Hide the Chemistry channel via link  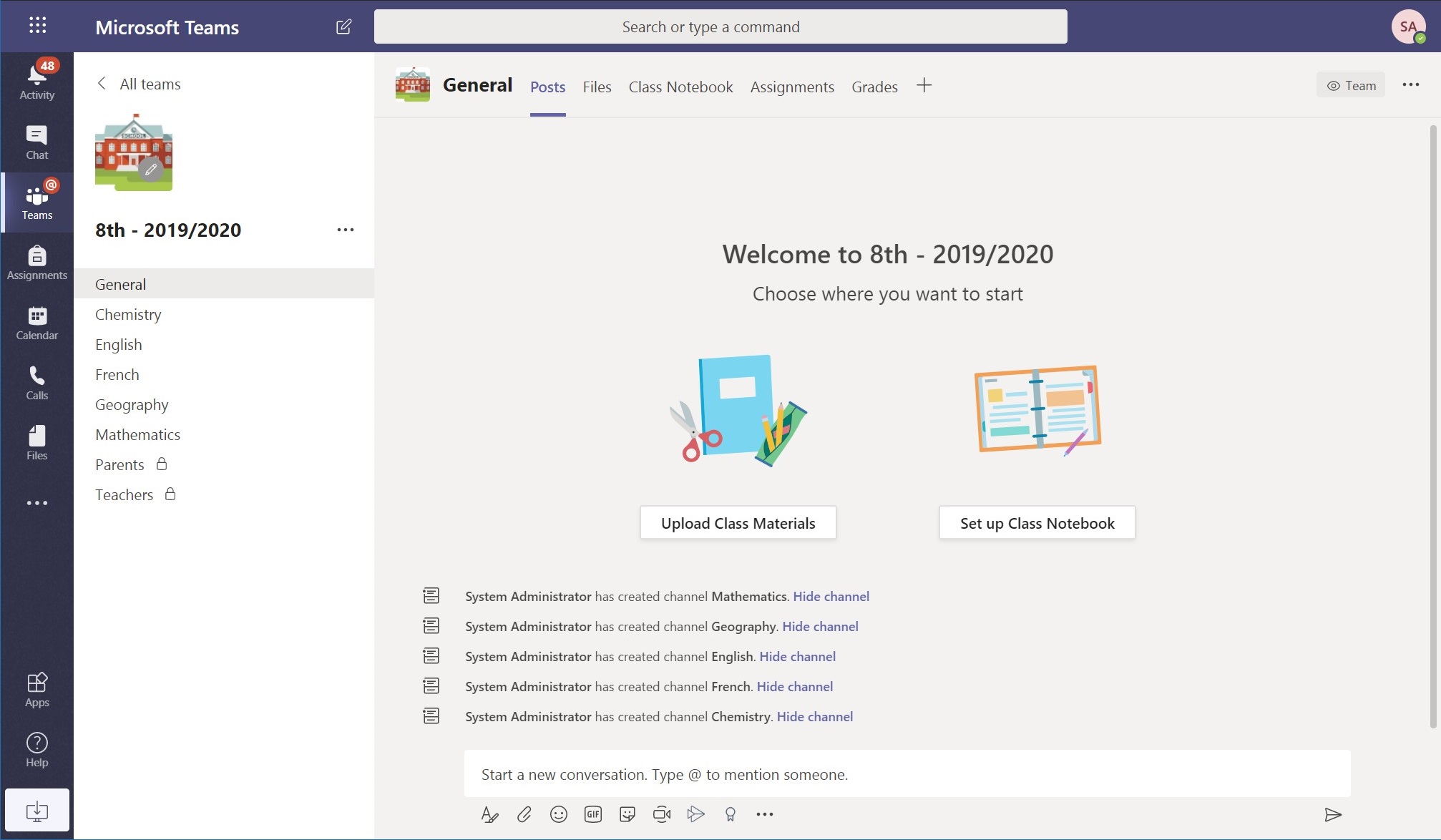coord(814,716)
